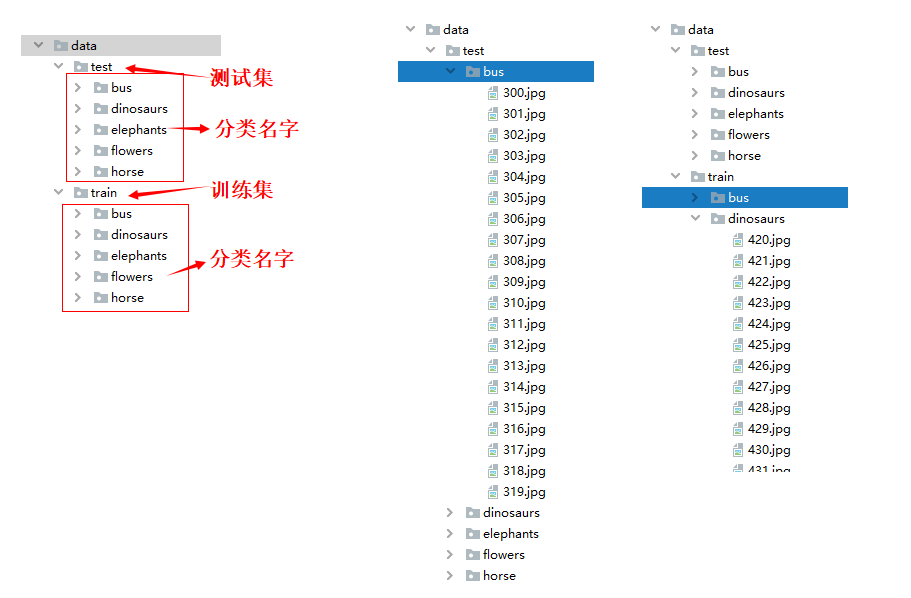Click the bus folder icon in test
This screenshot has height=598, width=911.
tap(101, 87)
